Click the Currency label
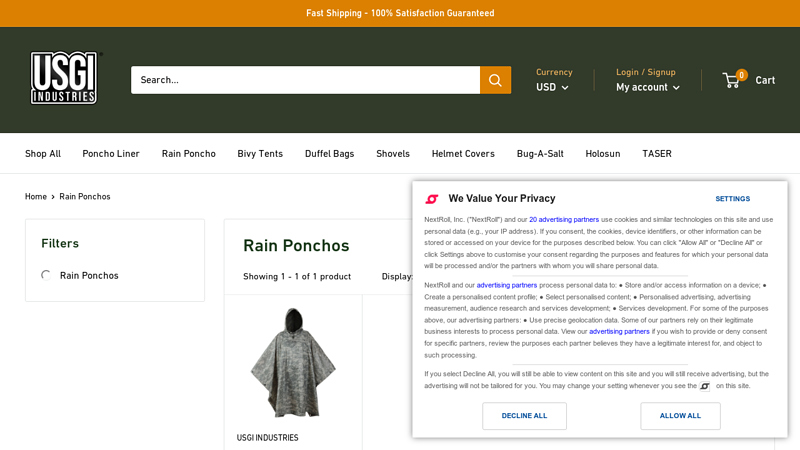This screenshot has width=800, height=450. (x=554, y=72)
